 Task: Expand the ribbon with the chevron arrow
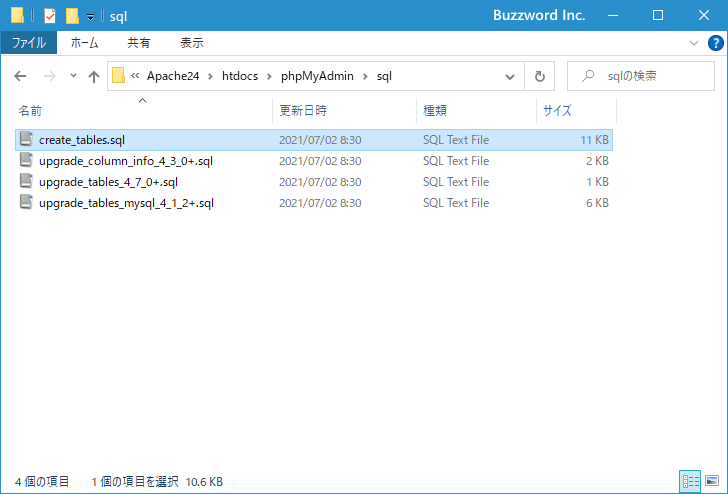pyautogui.click(x=695, y=44)
